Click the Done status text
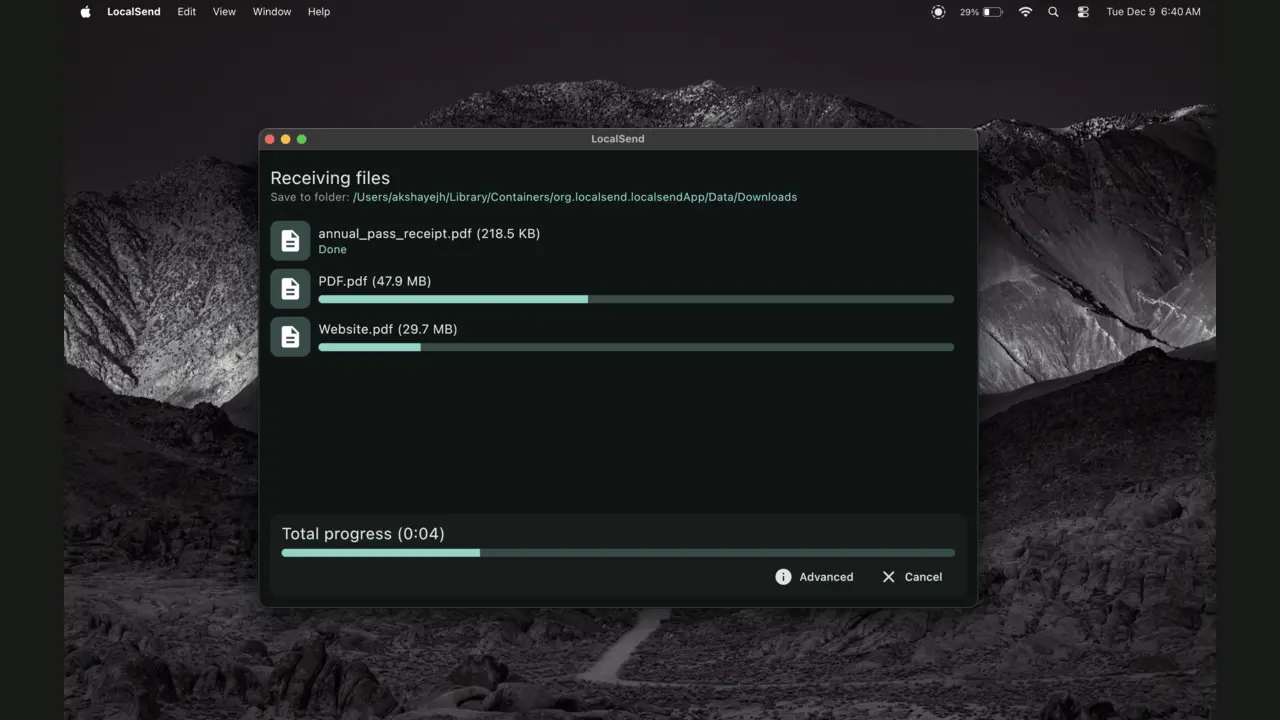Viewport: 1280px width, 720px height. point(333,250)
